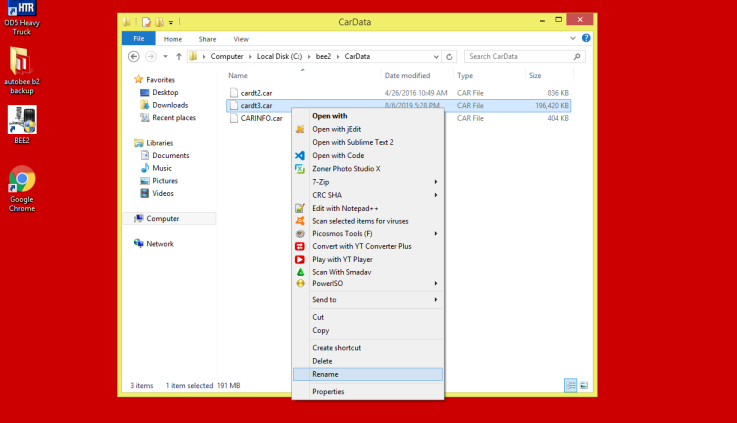Select Properties from context menu
The width and height of the screenshot is (737, 423).
pos(328,391)
